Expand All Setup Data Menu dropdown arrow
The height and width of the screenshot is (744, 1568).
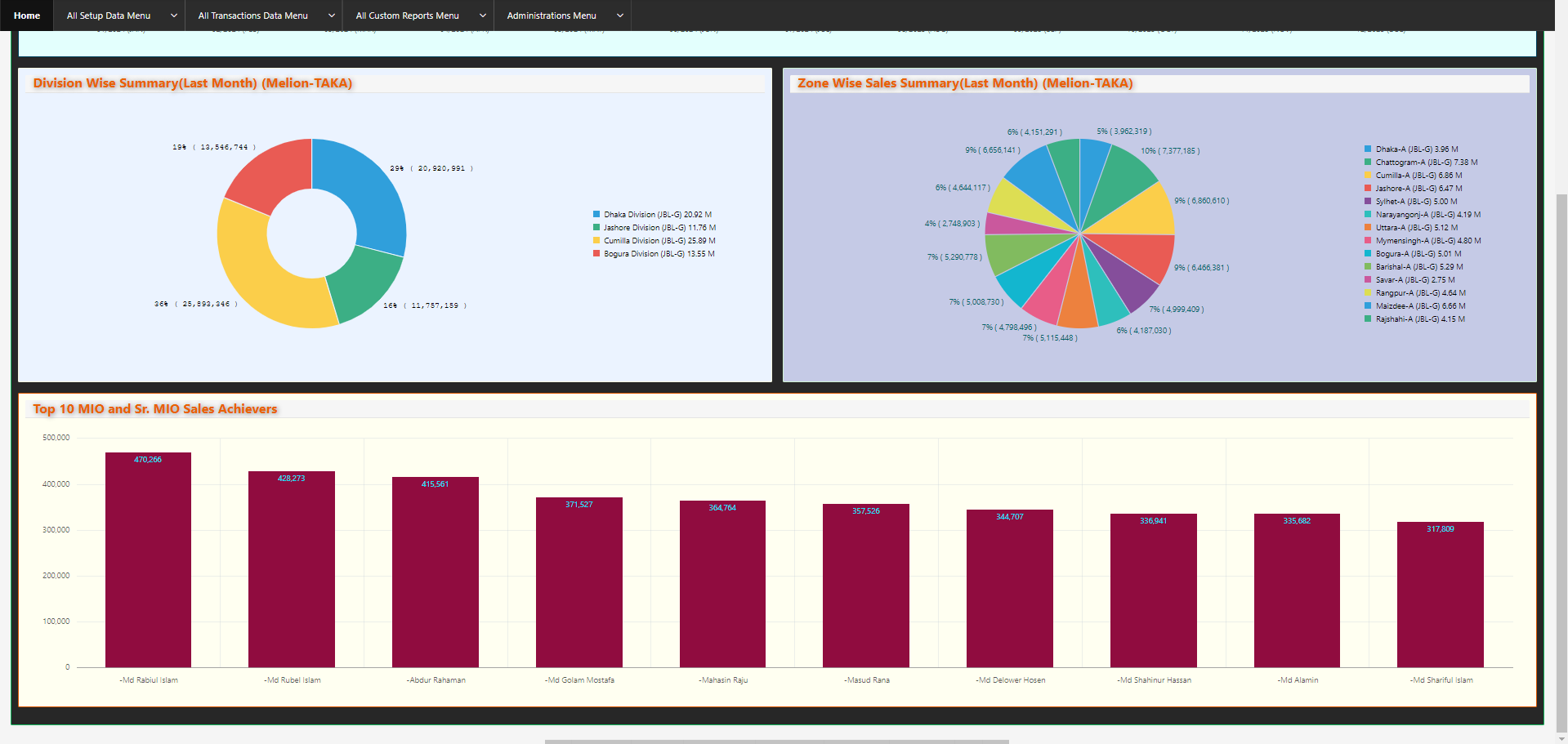(173, 16)
